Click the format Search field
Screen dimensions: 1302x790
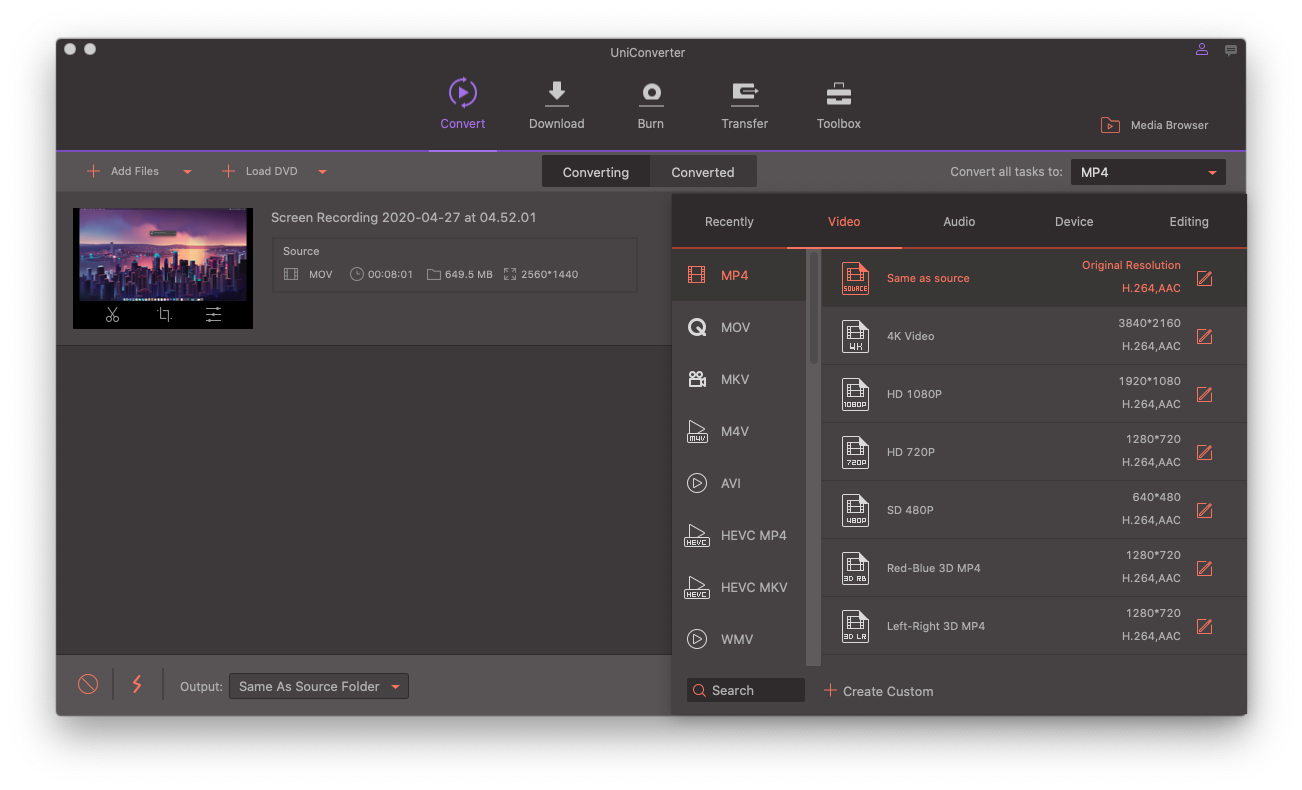coord(746,690)
